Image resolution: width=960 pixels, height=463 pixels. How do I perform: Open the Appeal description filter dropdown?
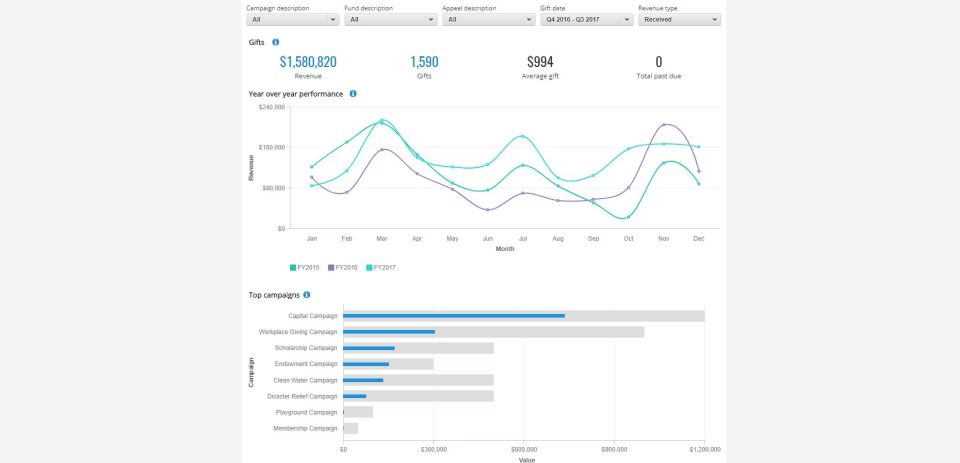489,19
